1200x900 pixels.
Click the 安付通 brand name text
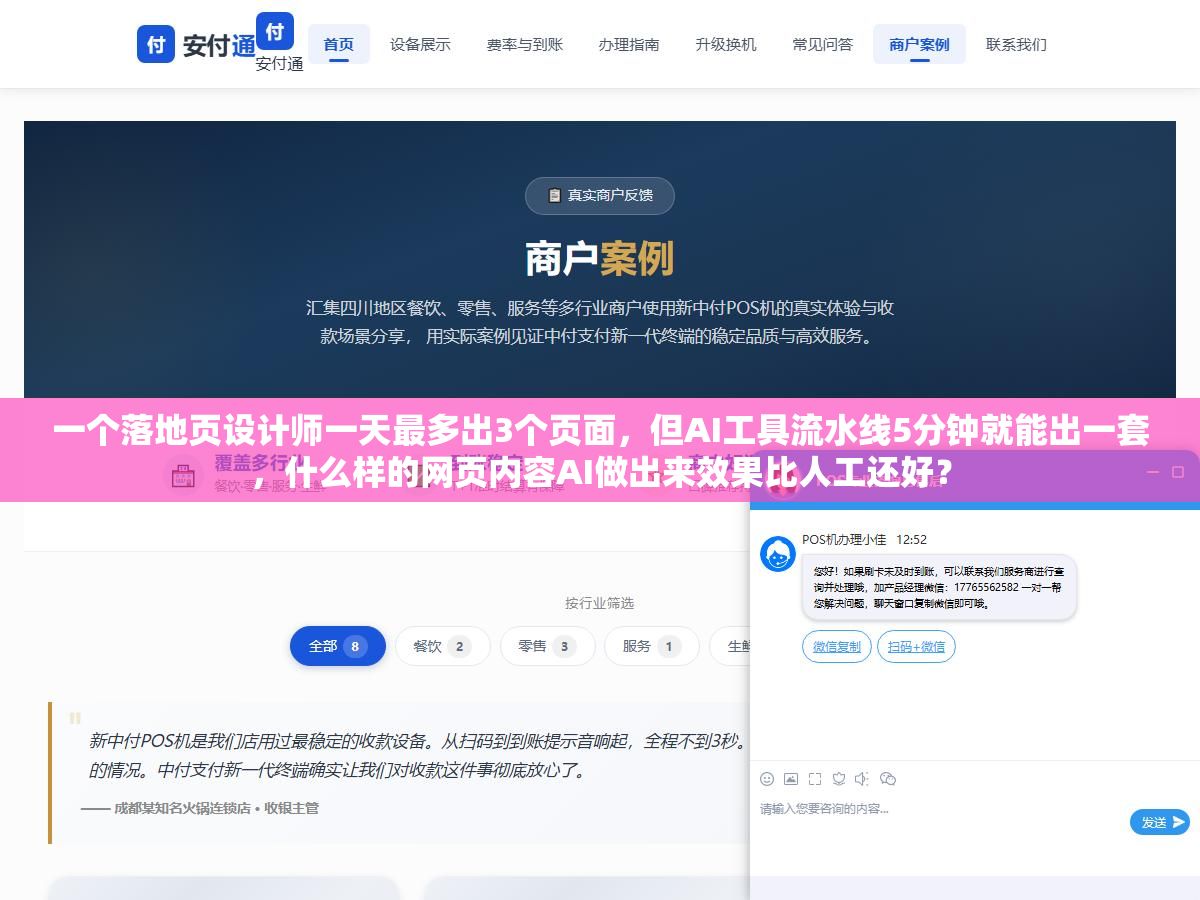(x=219, y=45)
